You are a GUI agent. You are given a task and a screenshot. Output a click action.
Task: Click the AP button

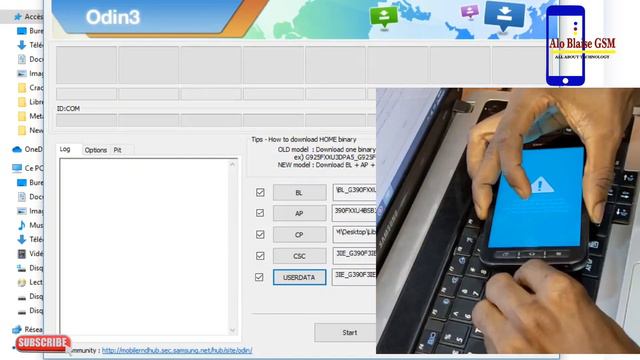click(299, 213)
